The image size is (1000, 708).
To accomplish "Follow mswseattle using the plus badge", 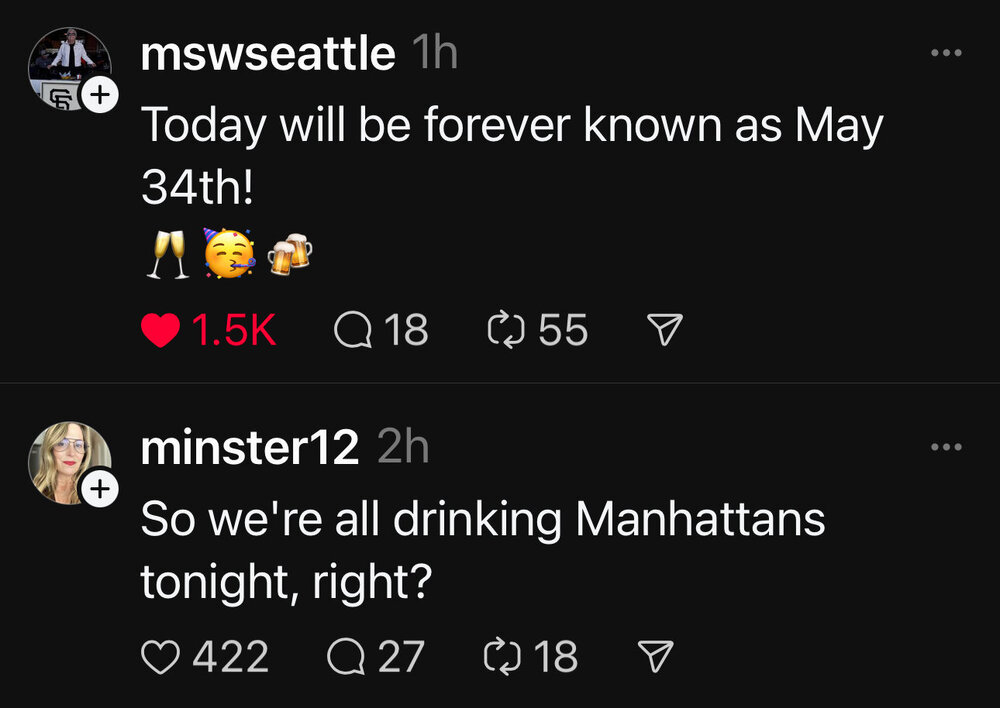I will coord(101,95).
